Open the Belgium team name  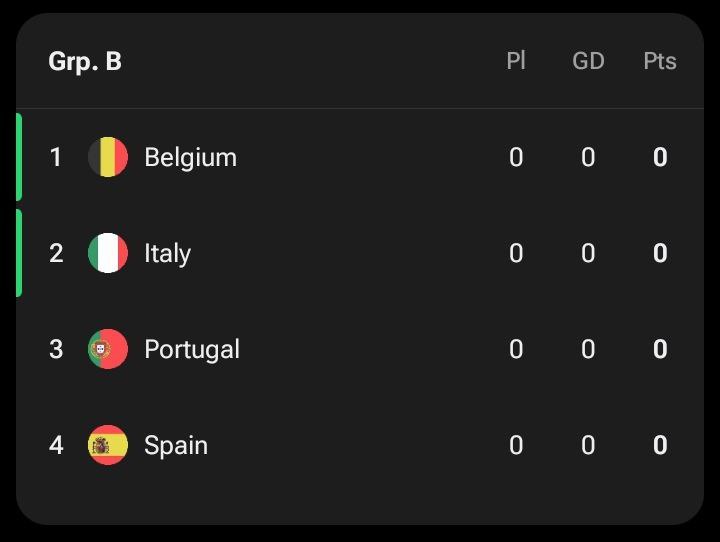191,158
